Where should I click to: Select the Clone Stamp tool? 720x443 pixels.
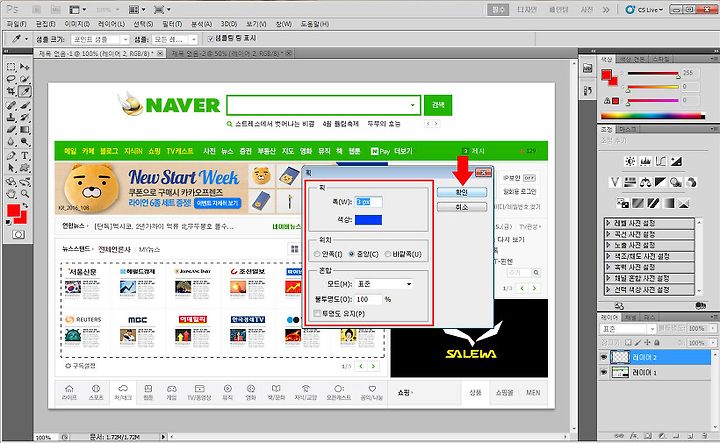tap(11, 118)
